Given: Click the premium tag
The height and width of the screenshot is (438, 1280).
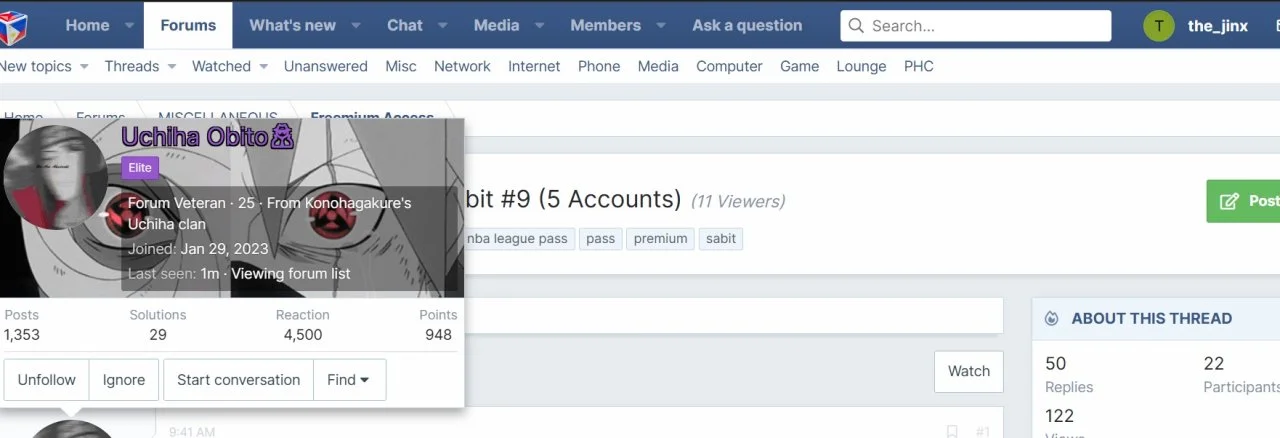Looking at the screenshot, I should point(661,239).
